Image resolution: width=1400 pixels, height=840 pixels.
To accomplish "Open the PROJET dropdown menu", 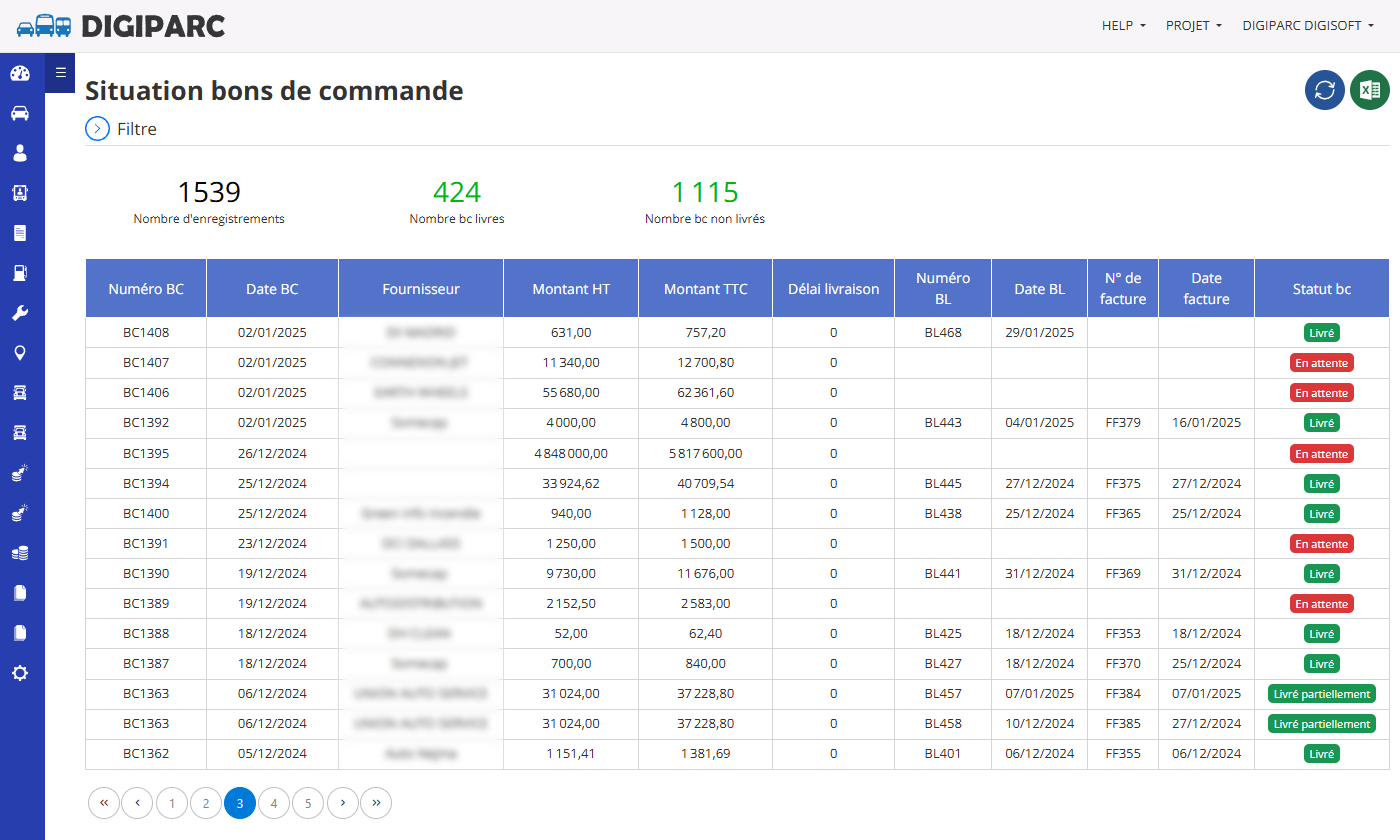I will click(1194, 26).
